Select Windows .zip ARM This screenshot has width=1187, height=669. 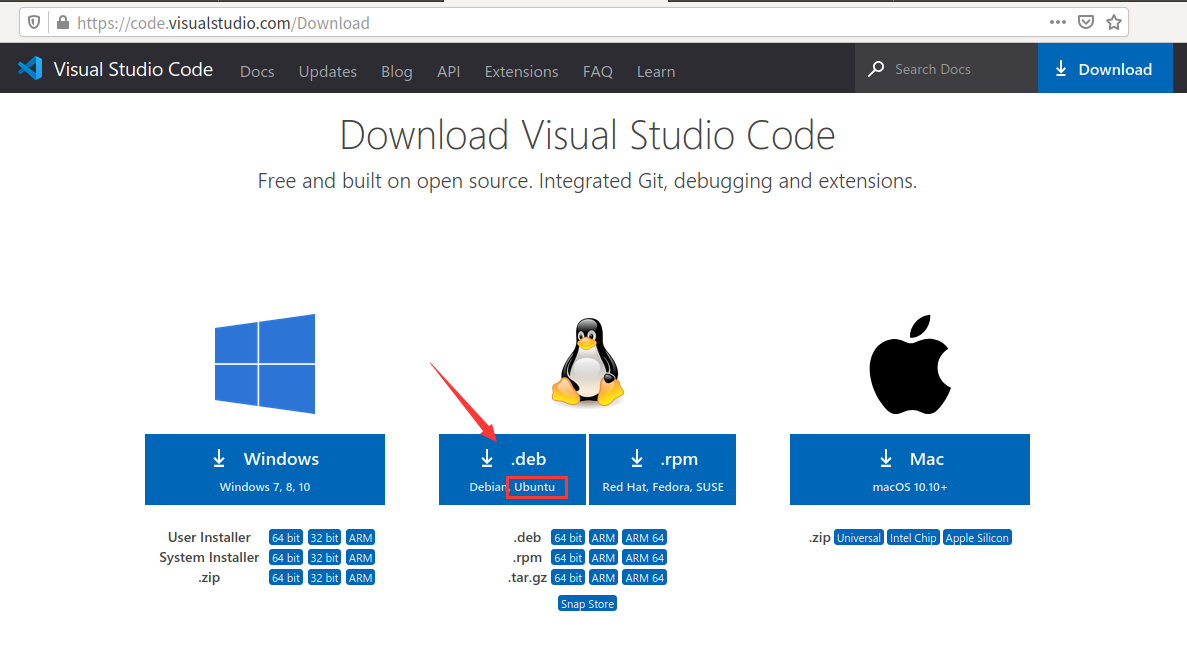tap(360, 577)
